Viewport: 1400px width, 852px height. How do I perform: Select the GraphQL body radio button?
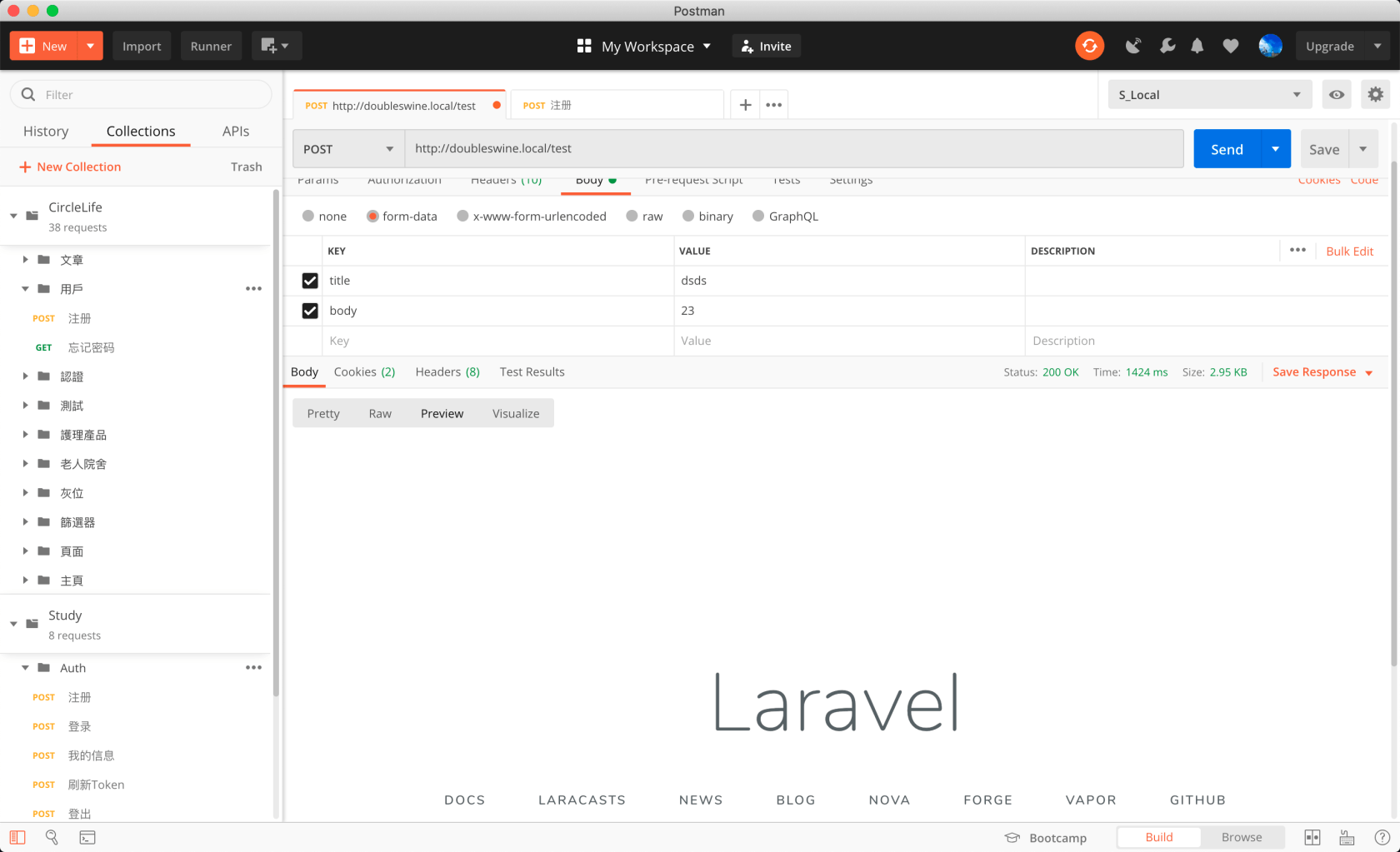click(x=758, y=216)
